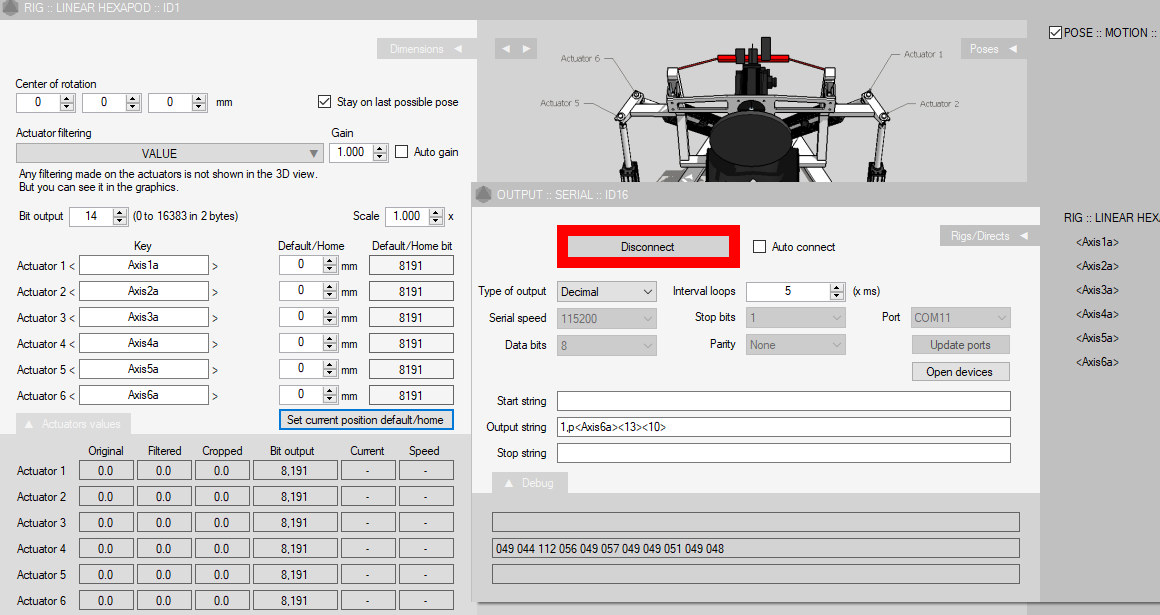Screen dimensions: 1160x615
Task: Increase Gain with the up arrow
Action: [380, 148]
